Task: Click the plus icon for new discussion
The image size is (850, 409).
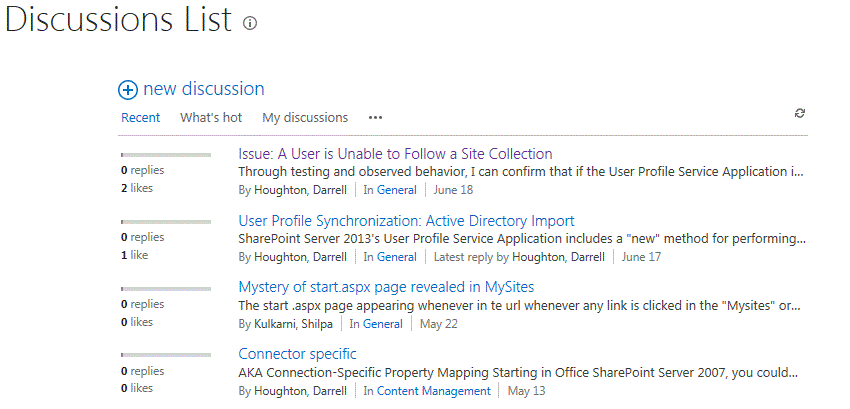Action: pyautogui.click(x=128, y=90)
